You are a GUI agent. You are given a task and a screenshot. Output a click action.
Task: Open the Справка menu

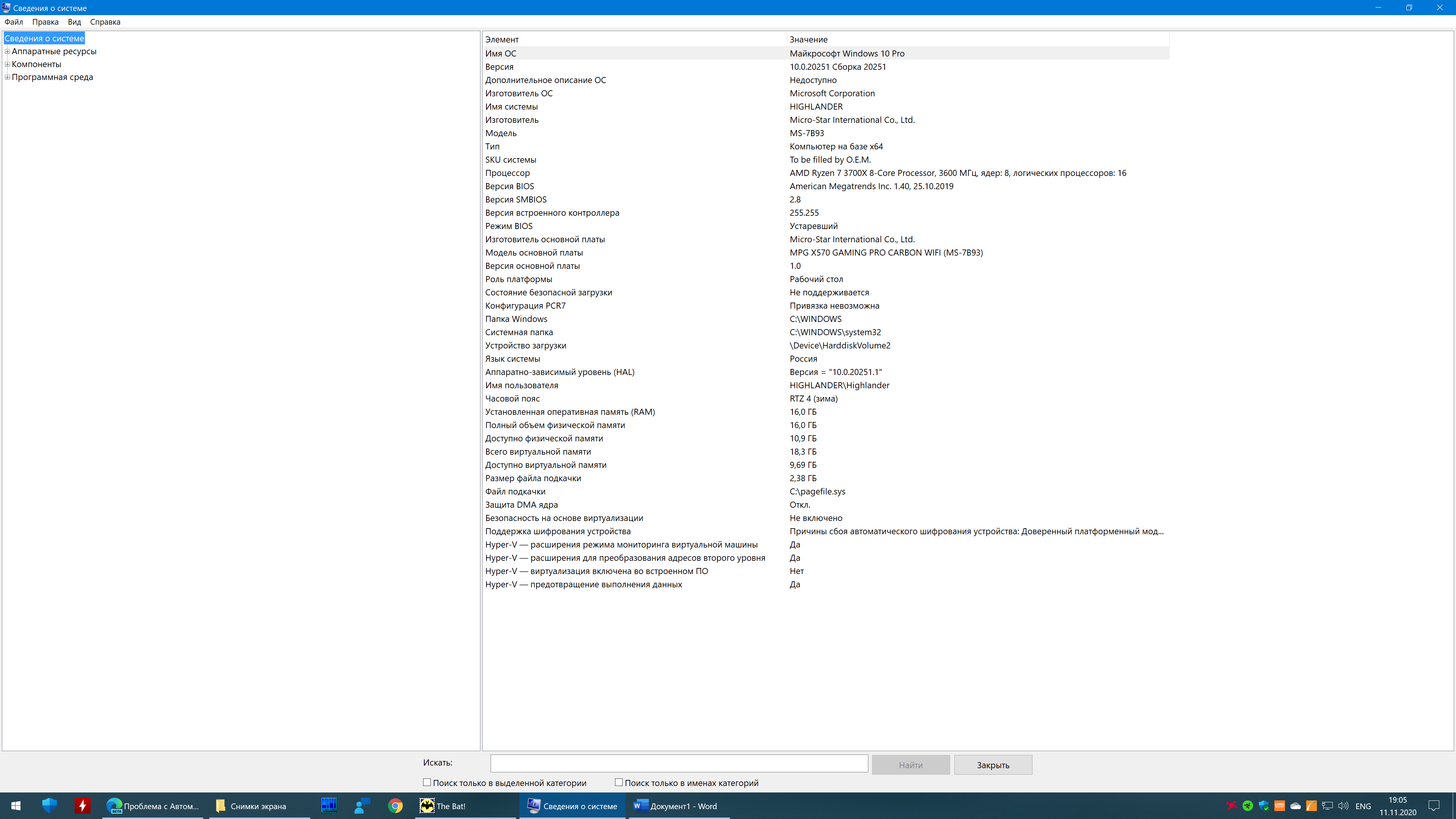tap(105, 22)
